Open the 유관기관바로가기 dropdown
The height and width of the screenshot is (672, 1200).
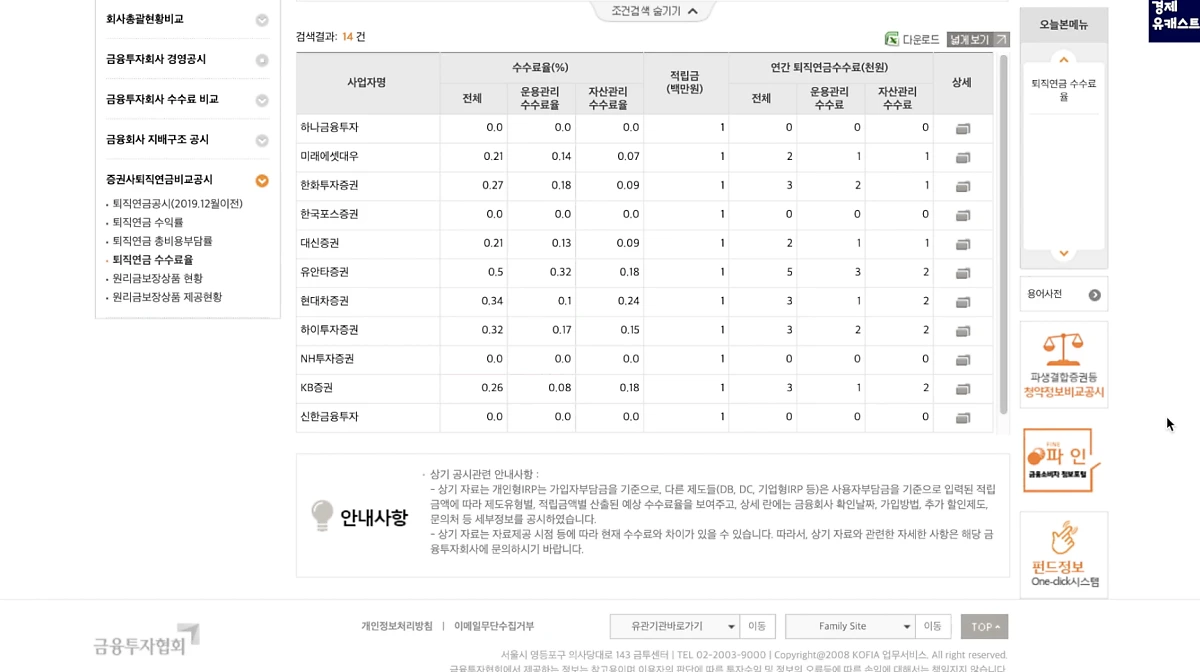click(x=675, y=626)
